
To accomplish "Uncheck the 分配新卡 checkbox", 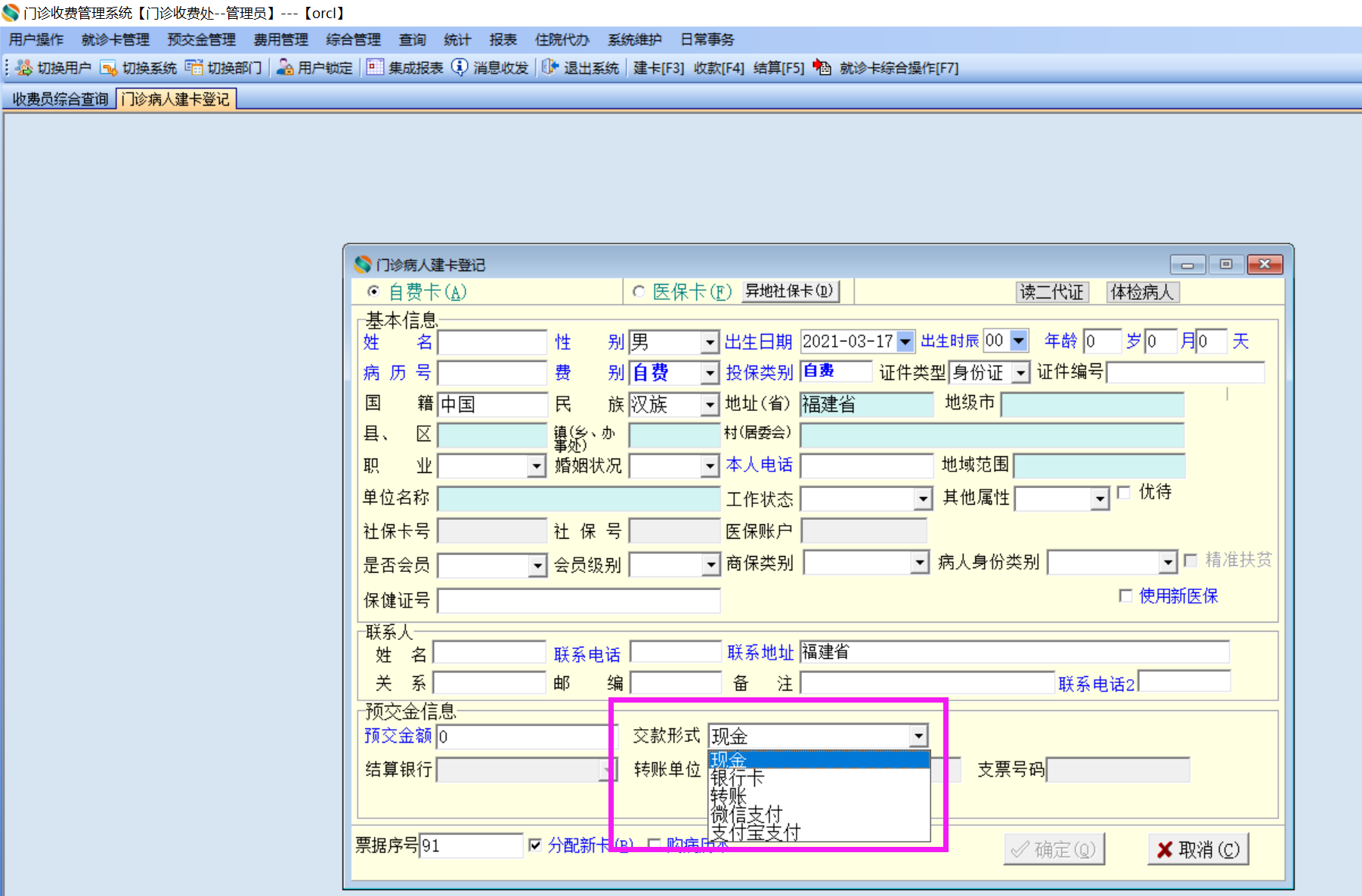I will [535, 845].
